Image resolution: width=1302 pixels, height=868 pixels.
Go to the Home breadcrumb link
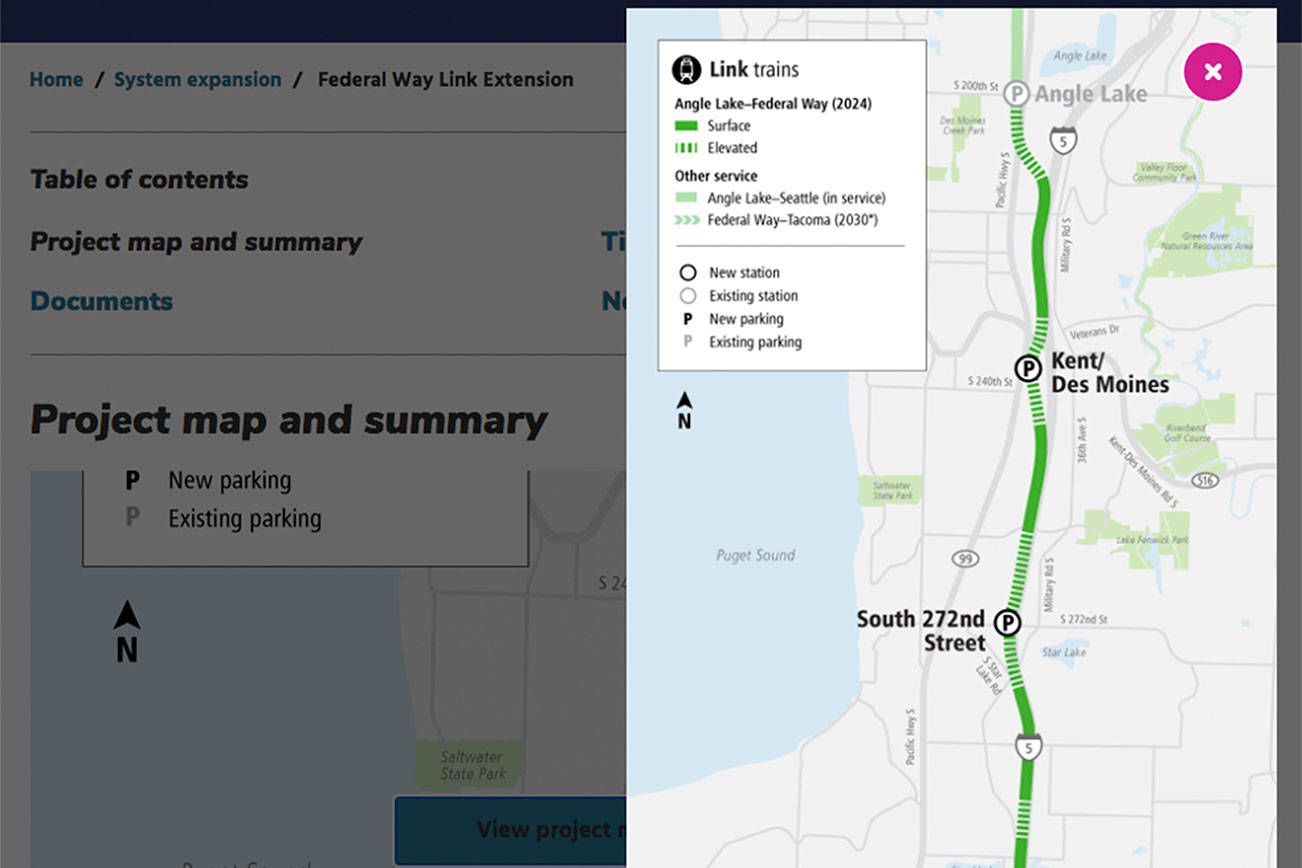click(56, 79)
